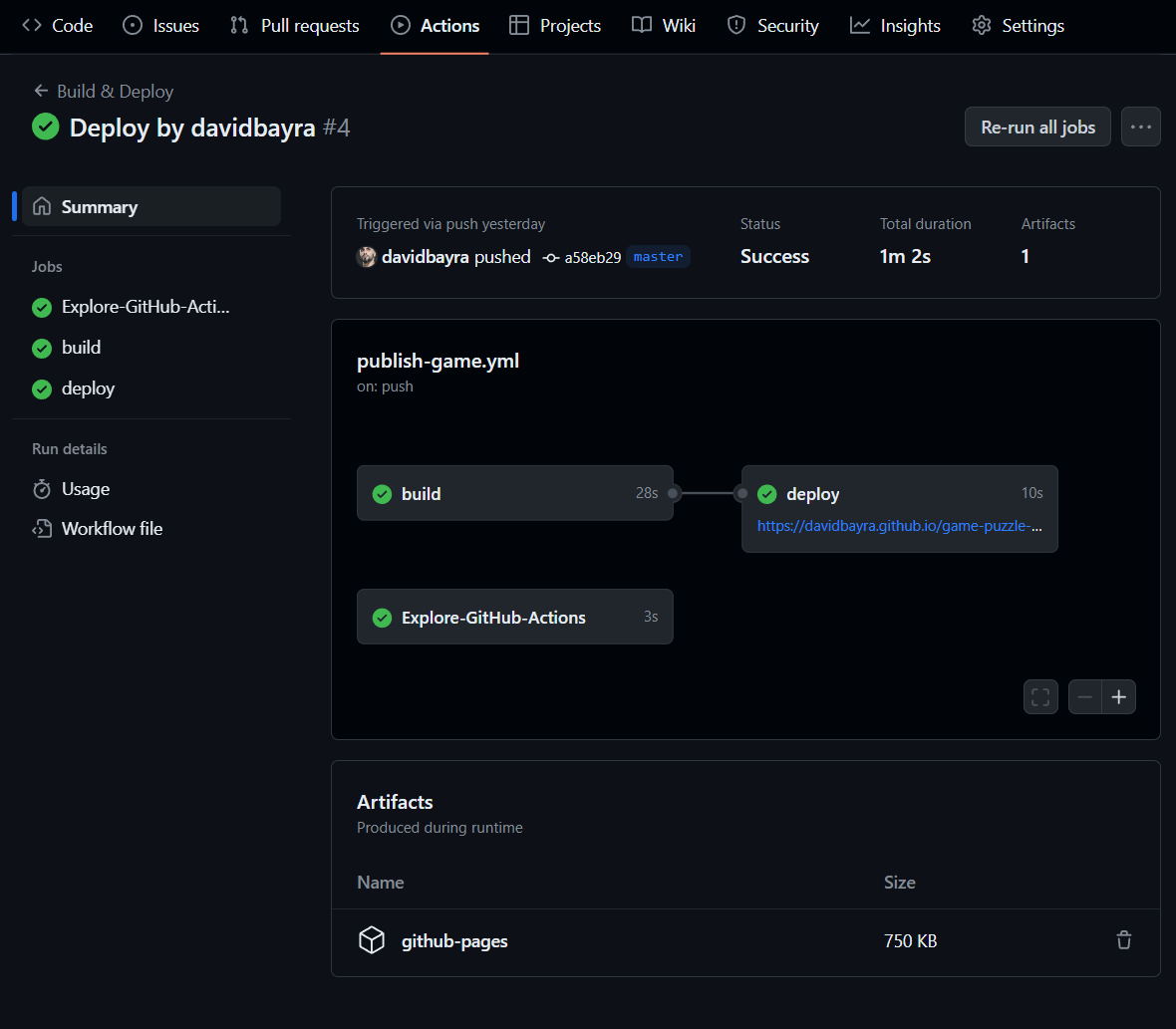Go to the Issues tab
Image resolution: width=1176 pixels, height=1029 pixels.
(x=160, y=26)
